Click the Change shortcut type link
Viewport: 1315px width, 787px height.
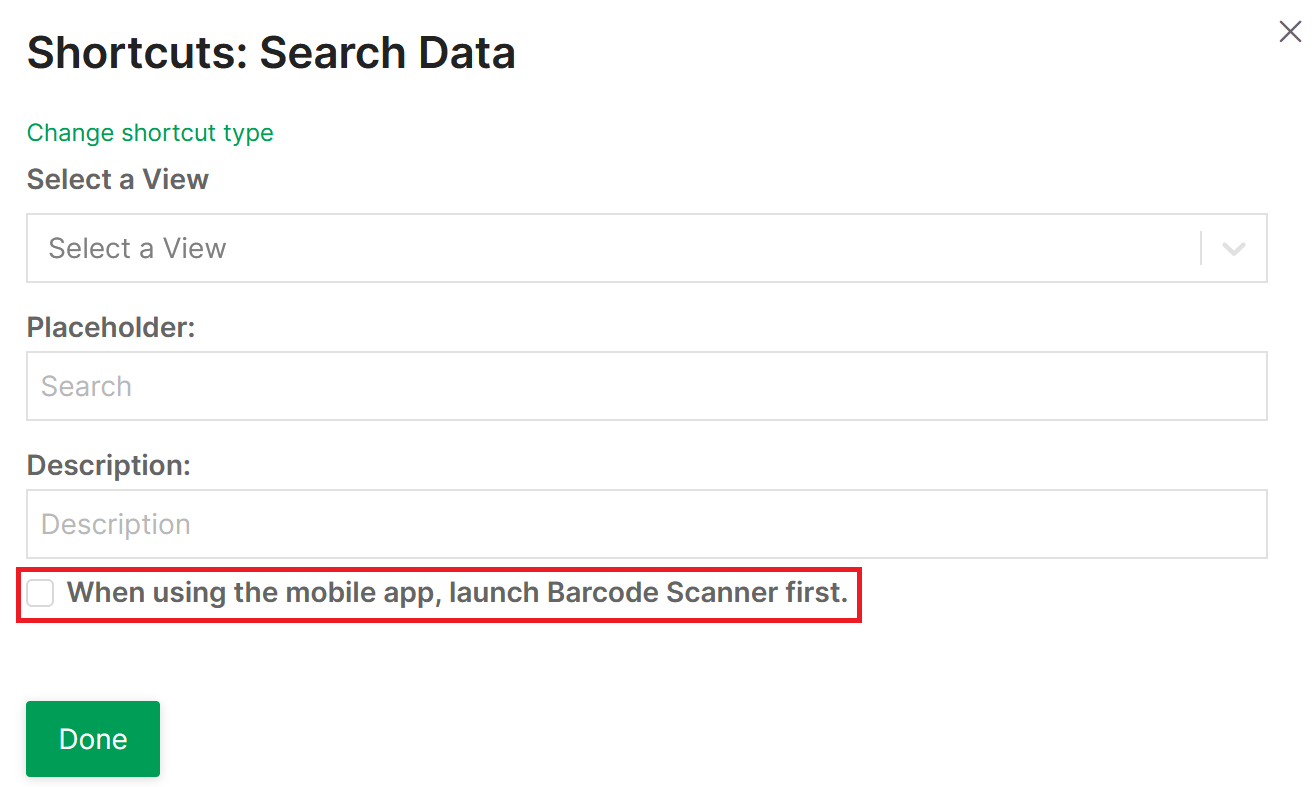[150, 132]
